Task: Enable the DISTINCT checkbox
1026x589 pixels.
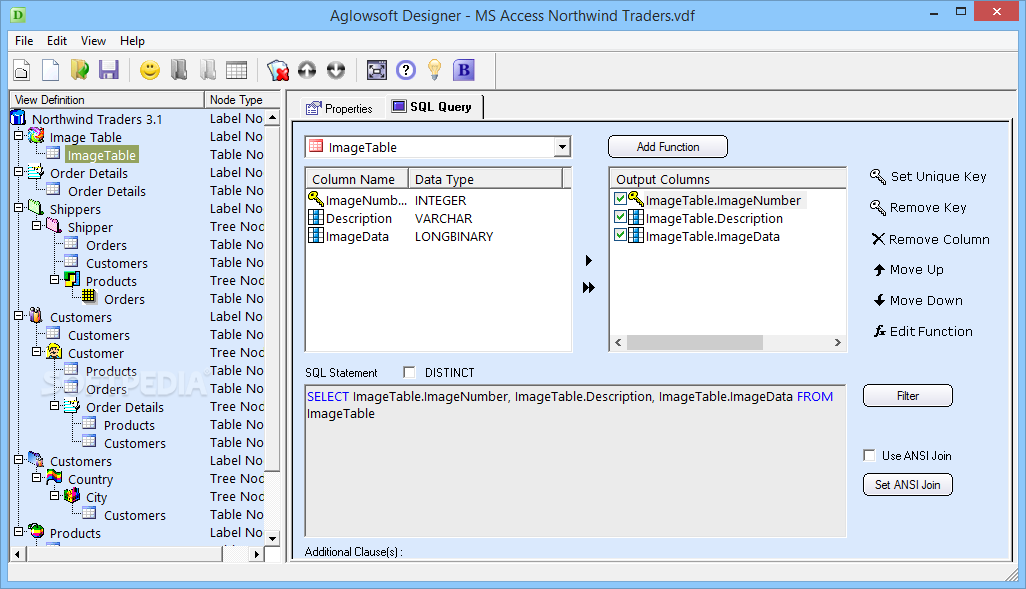Action: pyautogui.click(x=409, y=372)
